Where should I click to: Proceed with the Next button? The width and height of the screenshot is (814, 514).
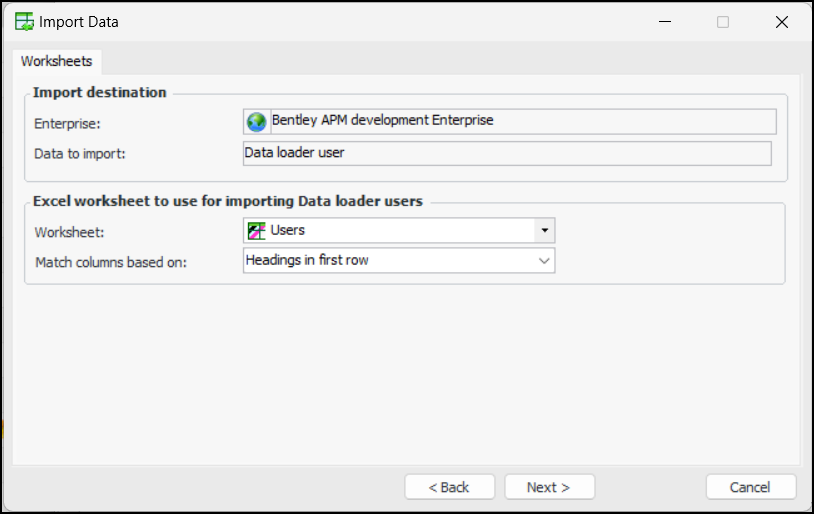(549, 487)
